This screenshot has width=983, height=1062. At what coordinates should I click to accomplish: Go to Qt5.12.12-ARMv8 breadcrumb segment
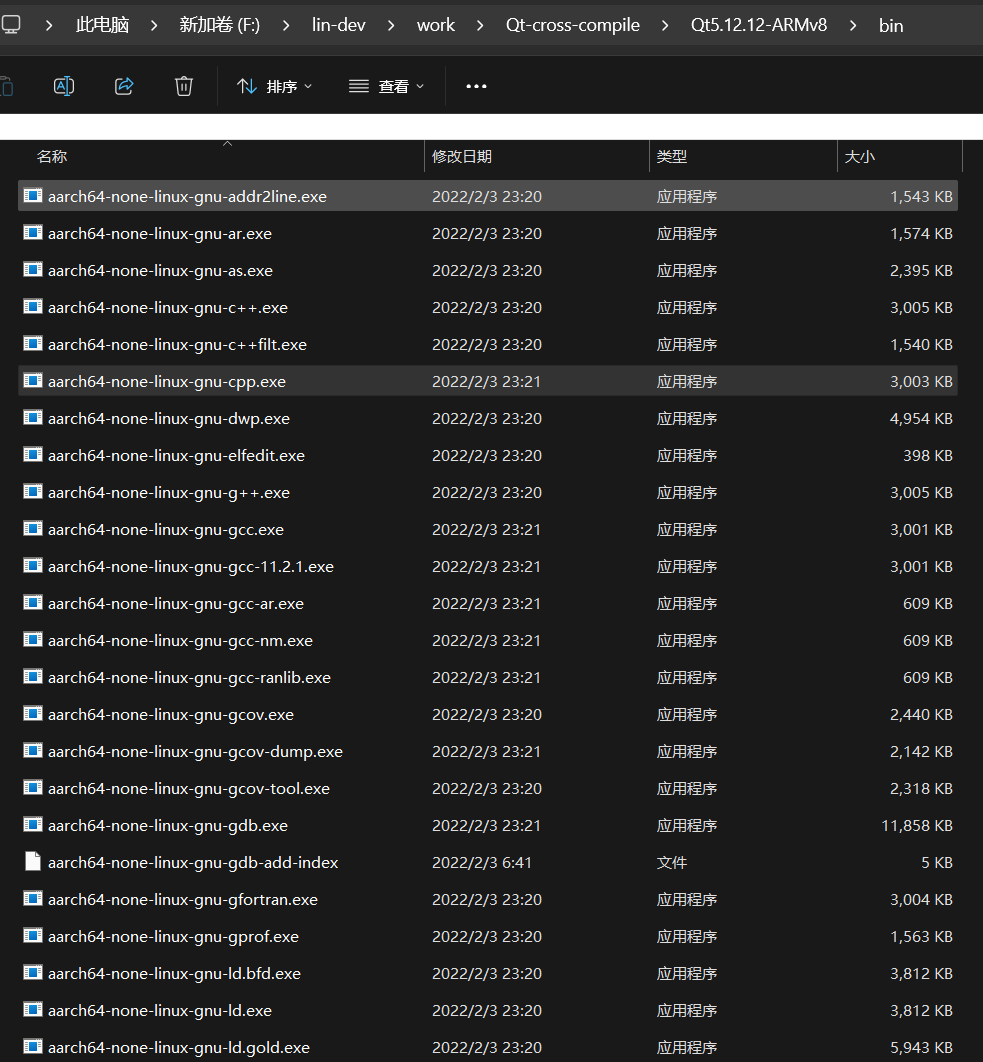[x=759, y=25]
